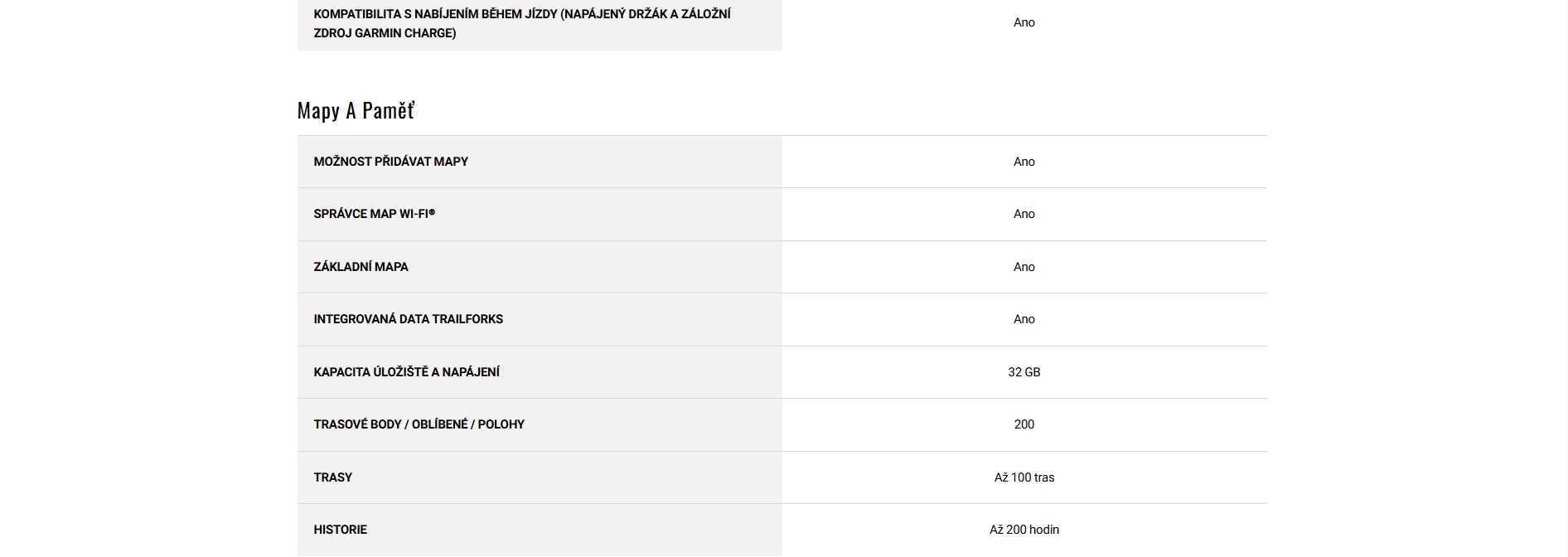Click "Ano" in the Integrovaná data Trailforks row
The image size is (1568, 557).
pyautogui.click(x=1024, y=319)
